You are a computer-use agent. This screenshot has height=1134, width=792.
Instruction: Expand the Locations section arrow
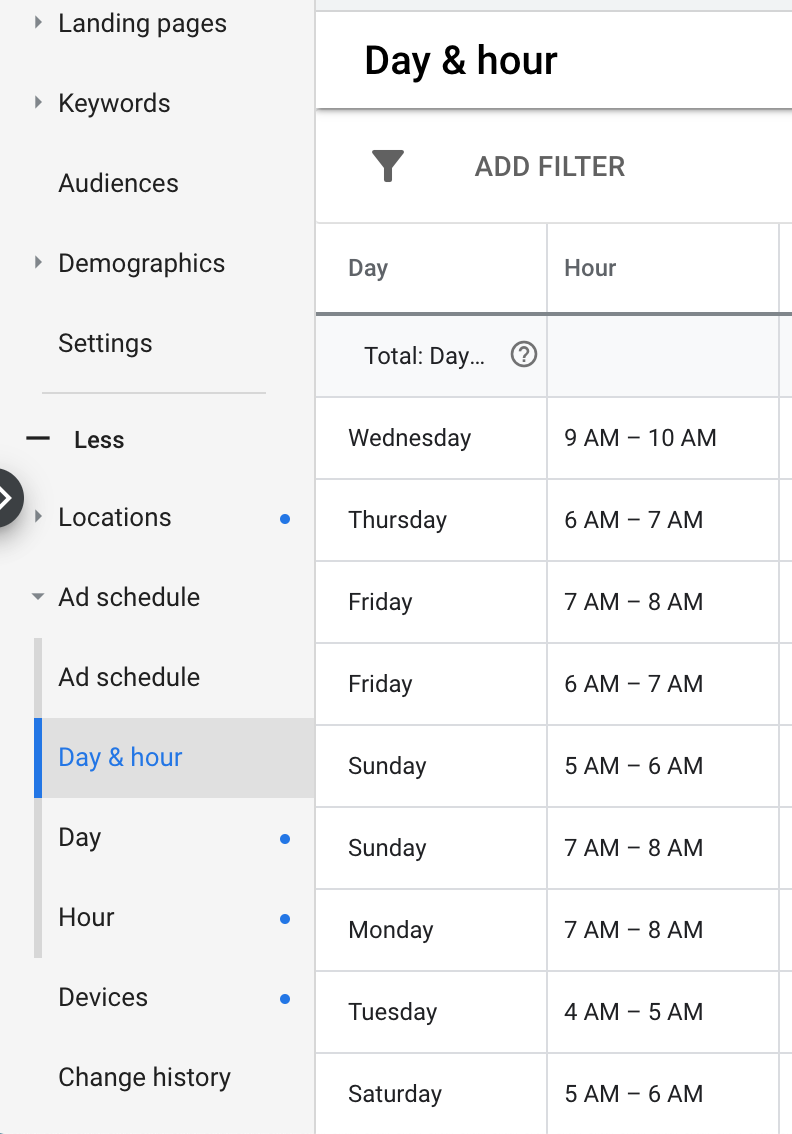pos(39,517)
